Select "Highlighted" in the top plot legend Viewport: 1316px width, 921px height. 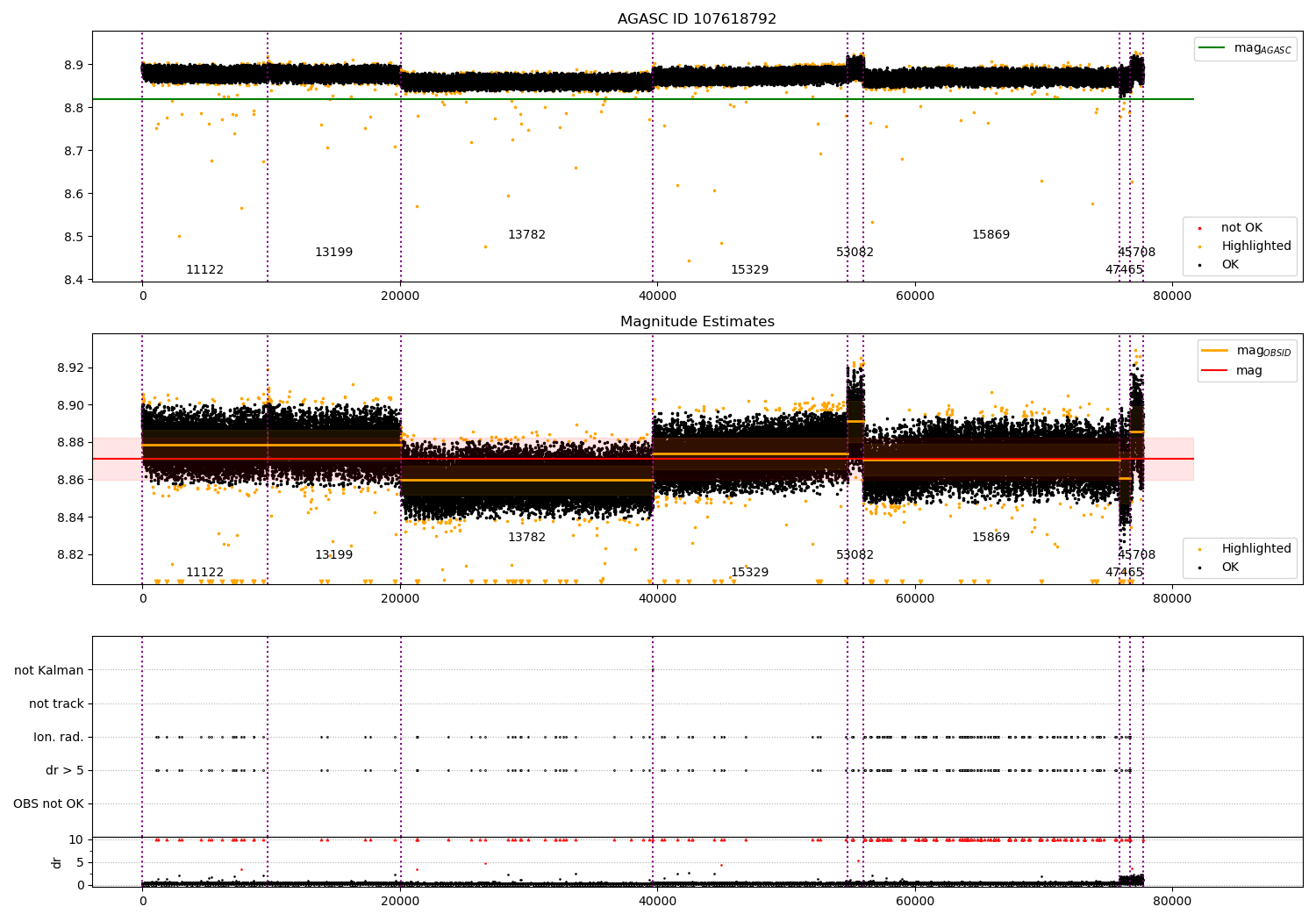[1244, 246]
